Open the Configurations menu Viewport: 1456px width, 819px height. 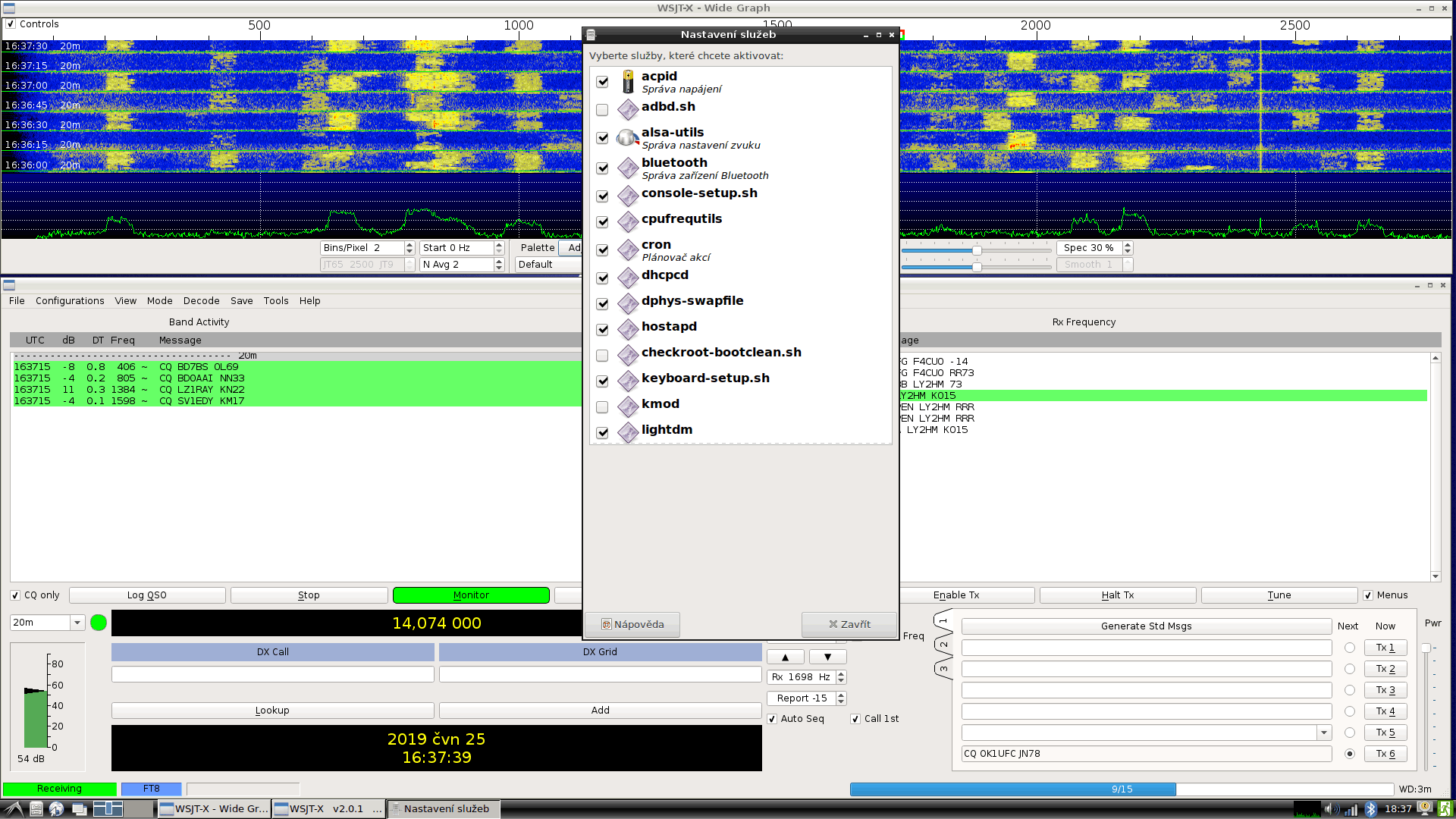tap(70, 301)
